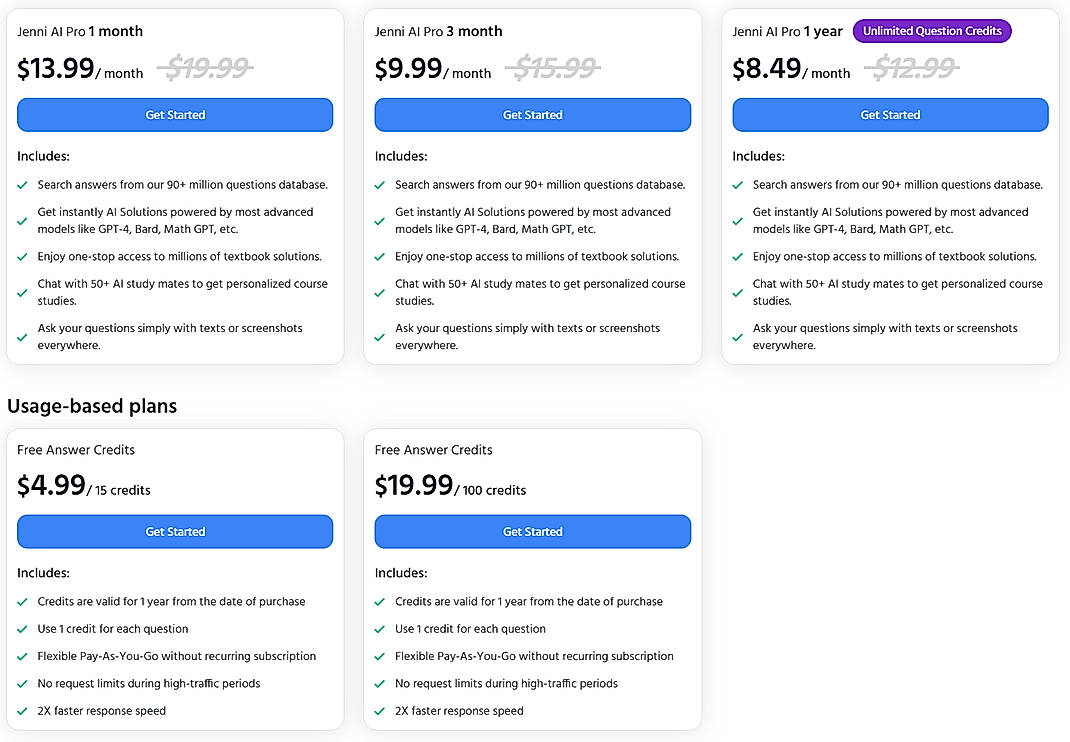Click the $9.99 per month price label

pyautogui.click(x=401, y=68)
